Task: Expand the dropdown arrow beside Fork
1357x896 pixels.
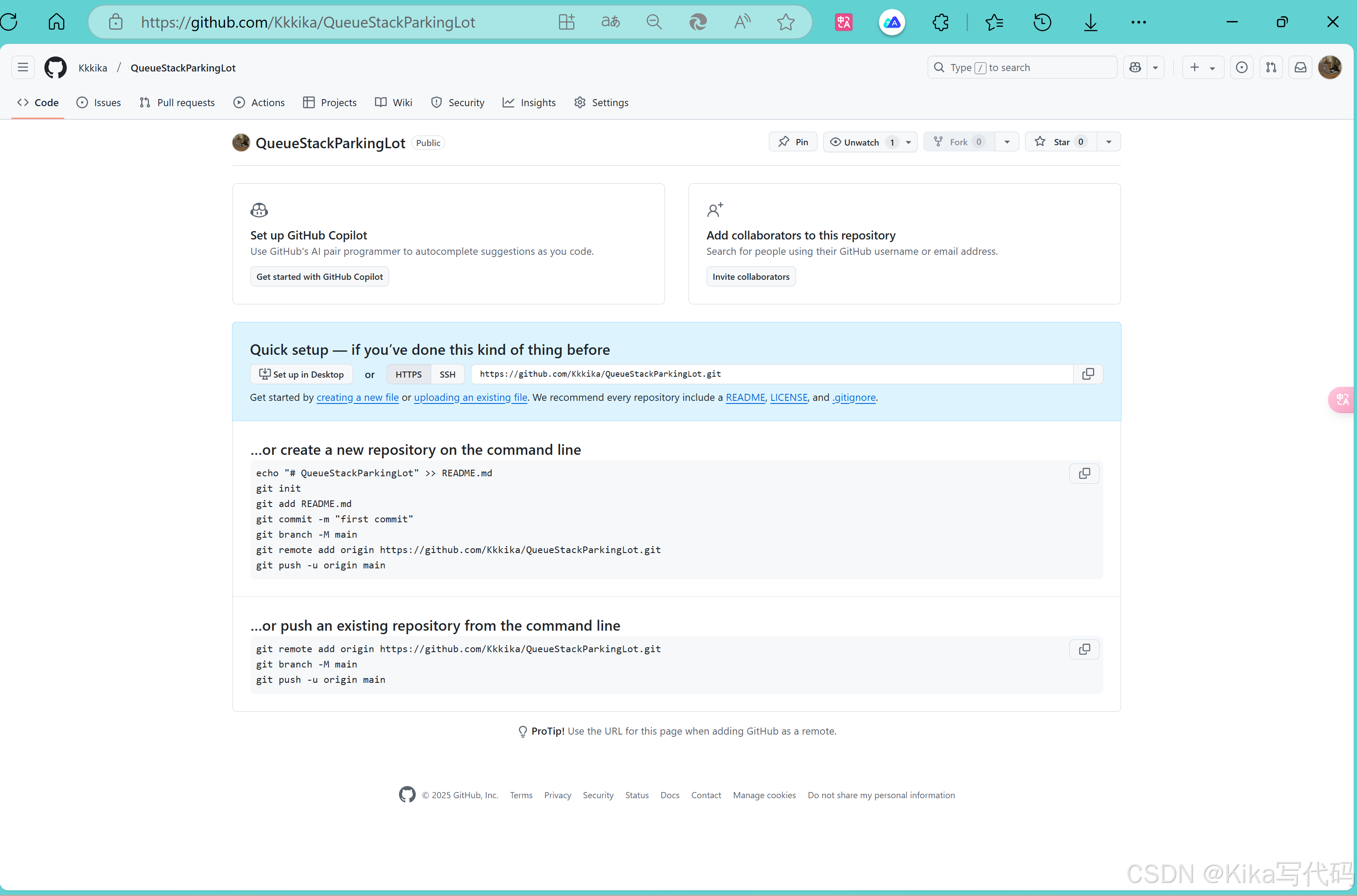Action: [1007, 142]
